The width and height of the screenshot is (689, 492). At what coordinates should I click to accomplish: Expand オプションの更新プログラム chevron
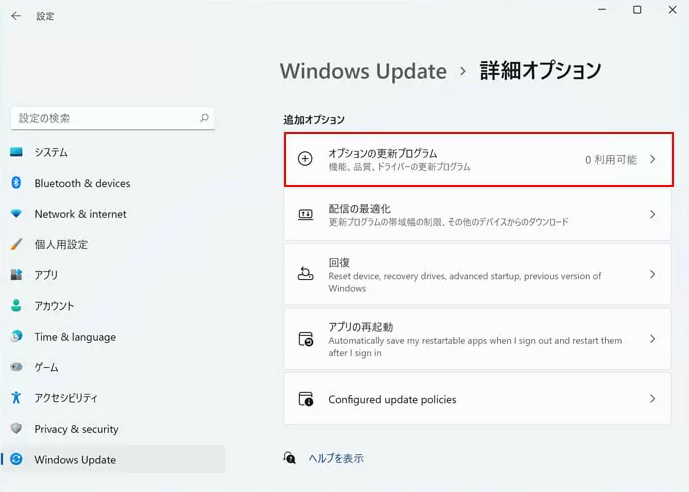click(653, 159)
